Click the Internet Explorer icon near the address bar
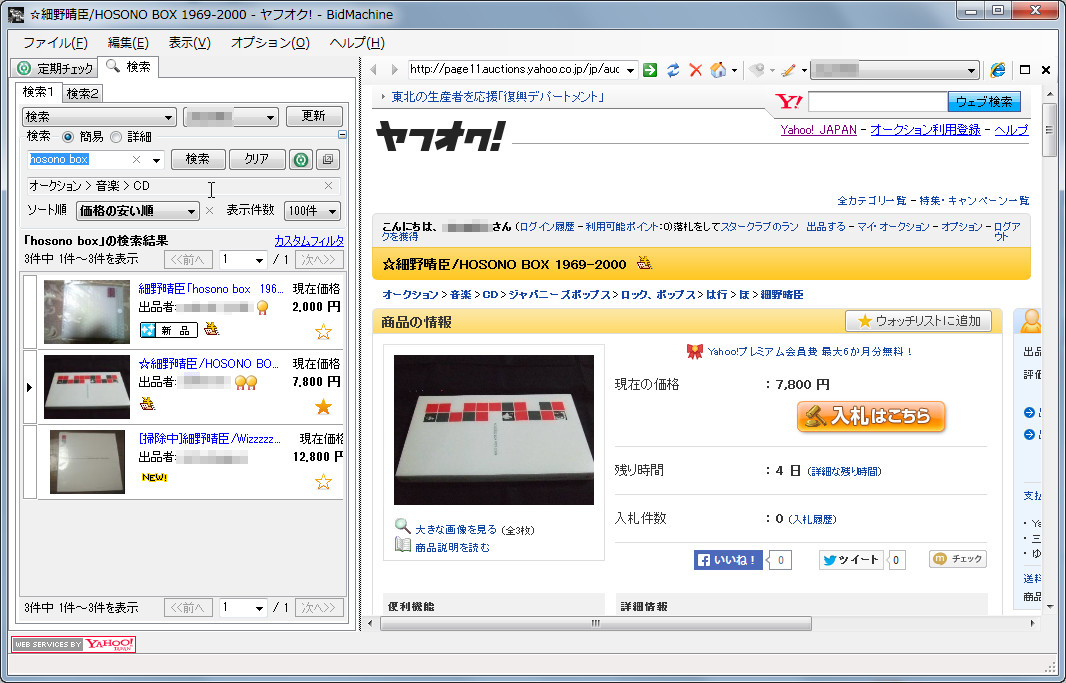1066x683 pixels. pyautogui.click(x=998, y=70)
